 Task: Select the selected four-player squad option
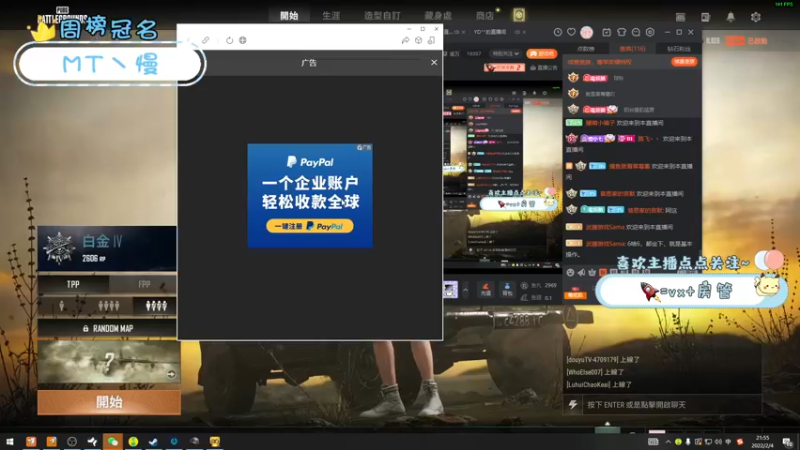[x=156, y=306]
